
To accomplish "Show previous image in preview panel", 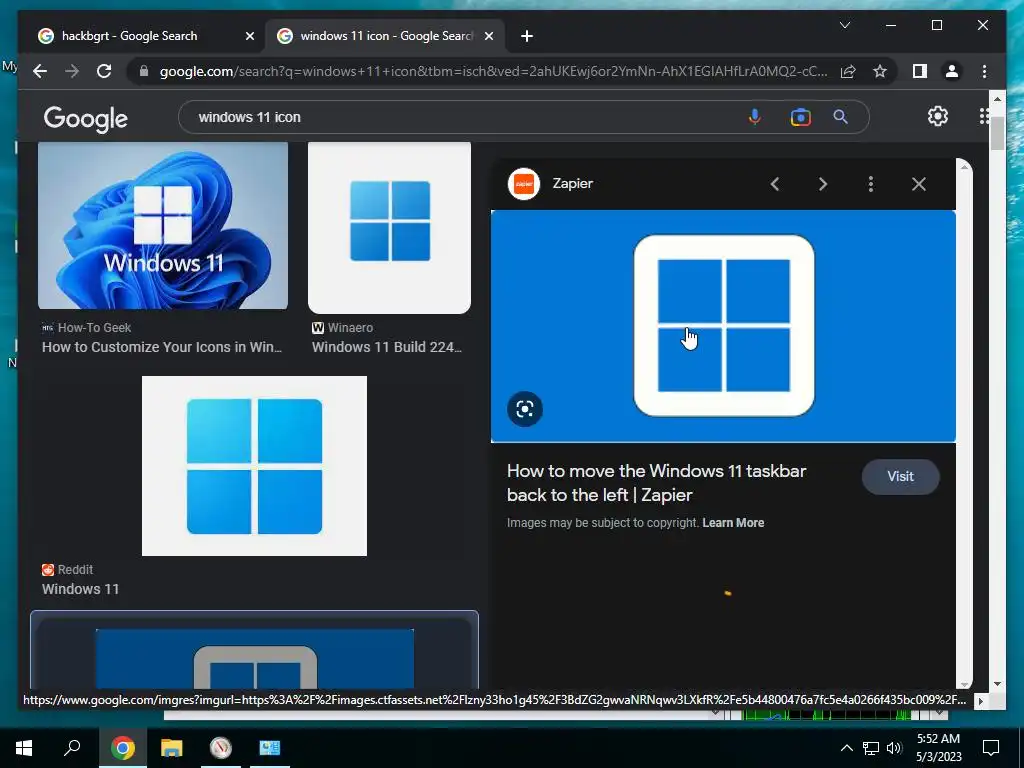I will click(x=775, y=184).
